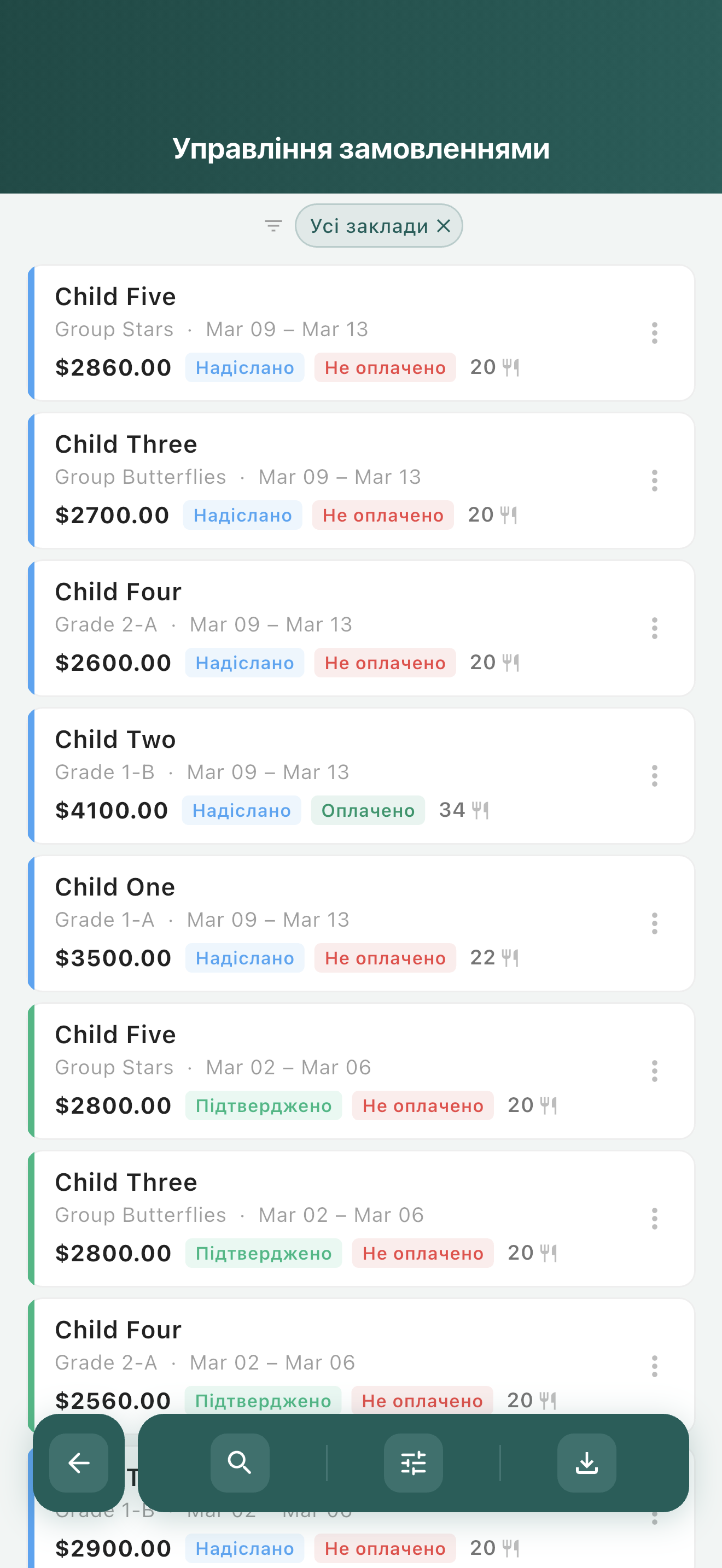Select the "Усі заклади" filter chip

369,226
